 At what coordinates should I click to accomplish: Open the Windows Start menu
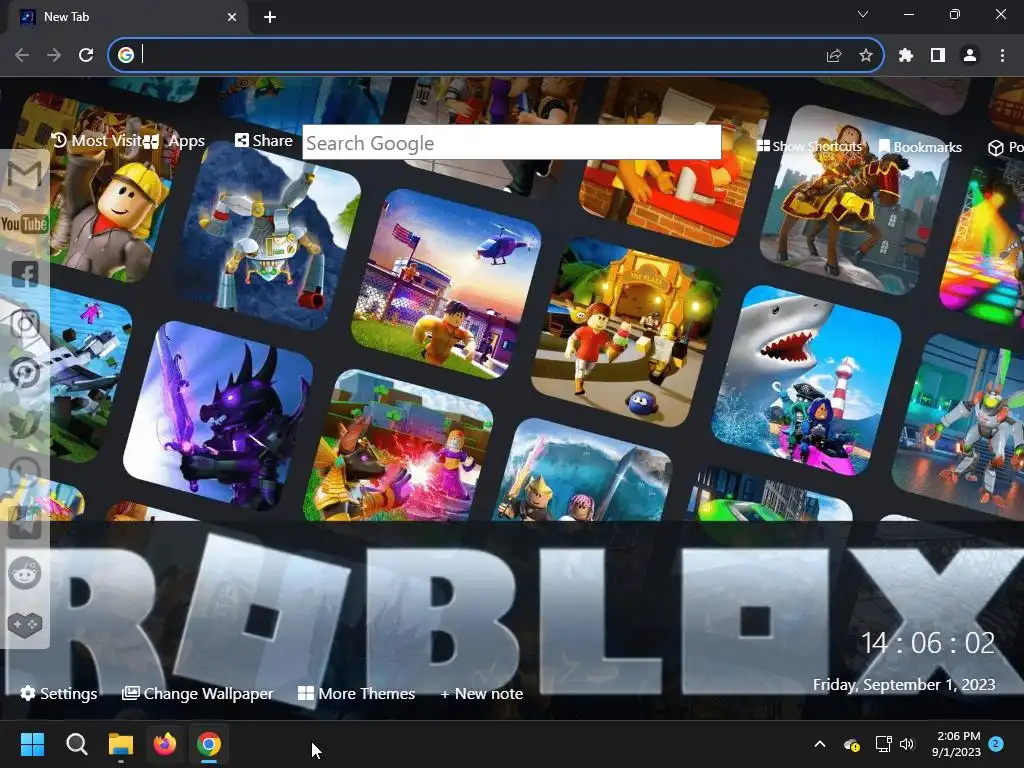coord(32,744)
